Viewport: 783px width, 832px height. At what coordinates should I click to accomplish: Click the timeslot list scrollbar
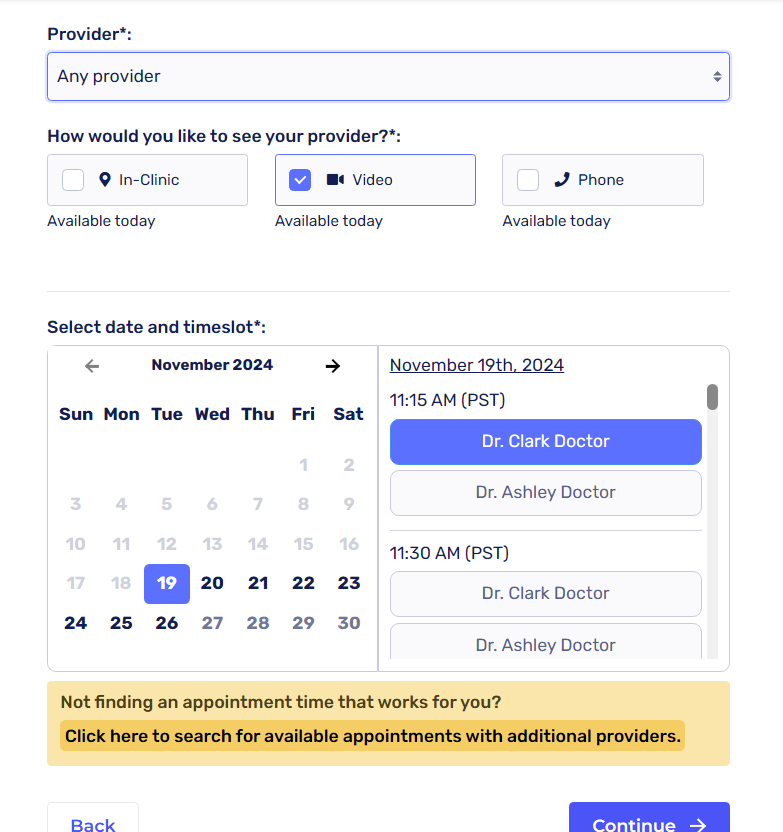pos(712,397)
